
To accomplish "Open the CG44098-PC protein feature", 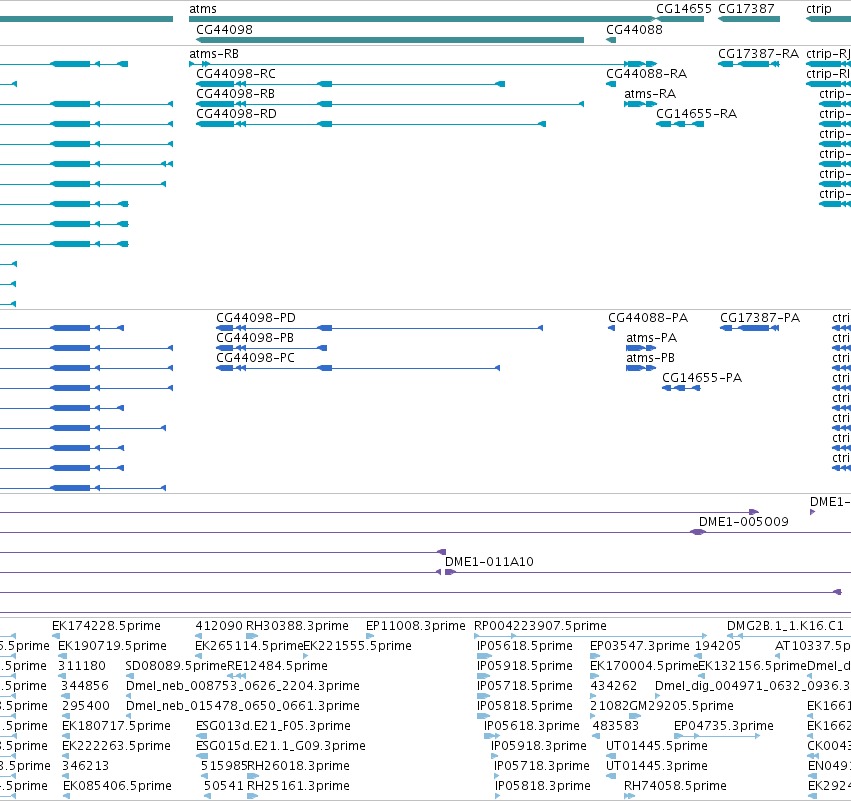I will (x=358, y=368).
